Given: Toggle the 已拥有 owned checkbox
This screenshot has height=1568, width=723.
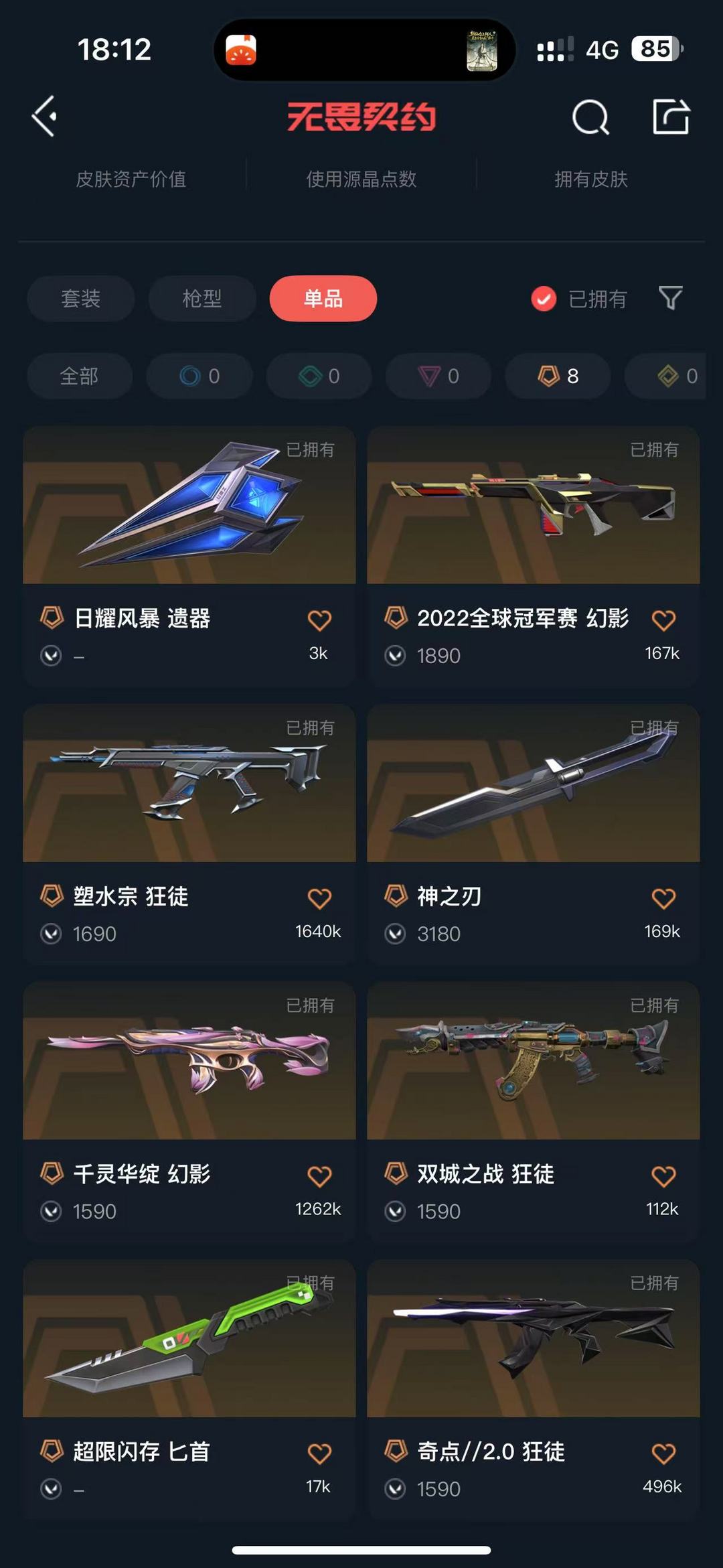Looking at the screenshot, I should point(544,299).
